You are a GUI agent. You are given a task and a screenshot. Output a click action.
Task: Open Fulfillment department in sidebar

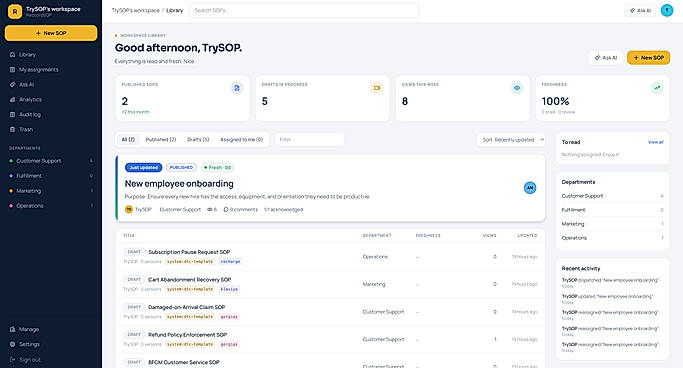(x=51, y=176)
